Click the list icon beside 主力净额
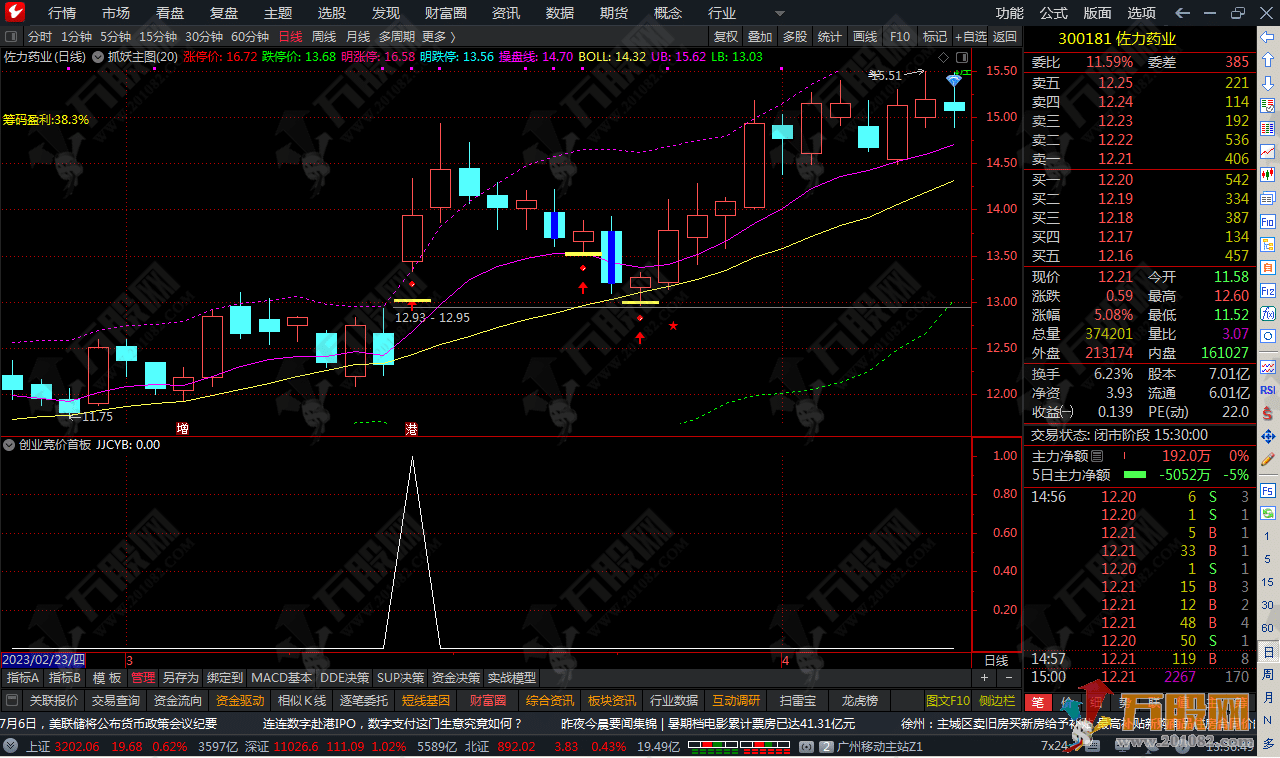This screenshot has width=1280, height=758. click(x=1096, y=456)
